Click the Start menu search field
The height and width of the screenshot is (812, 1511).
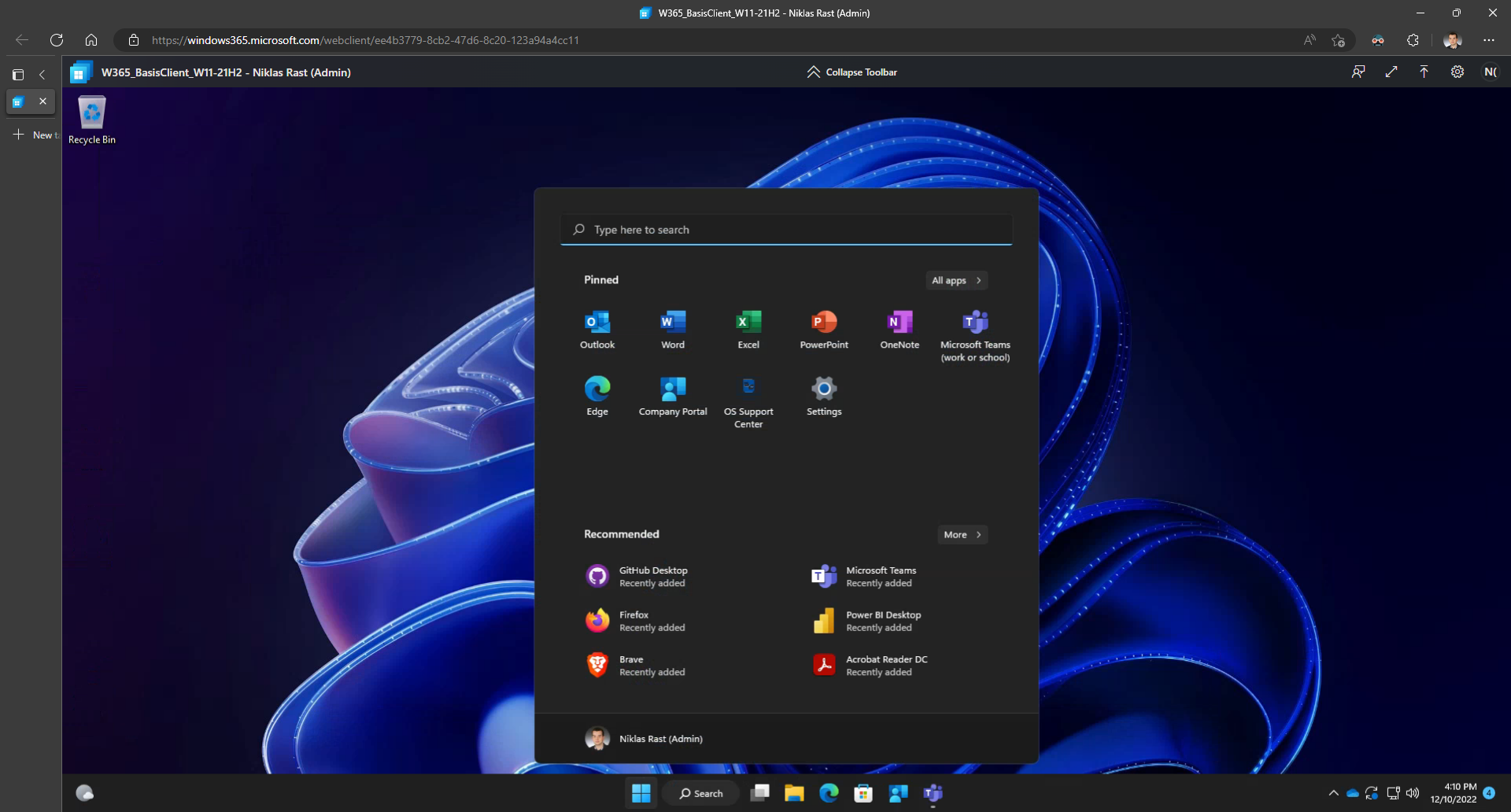[x=785, y=230]
